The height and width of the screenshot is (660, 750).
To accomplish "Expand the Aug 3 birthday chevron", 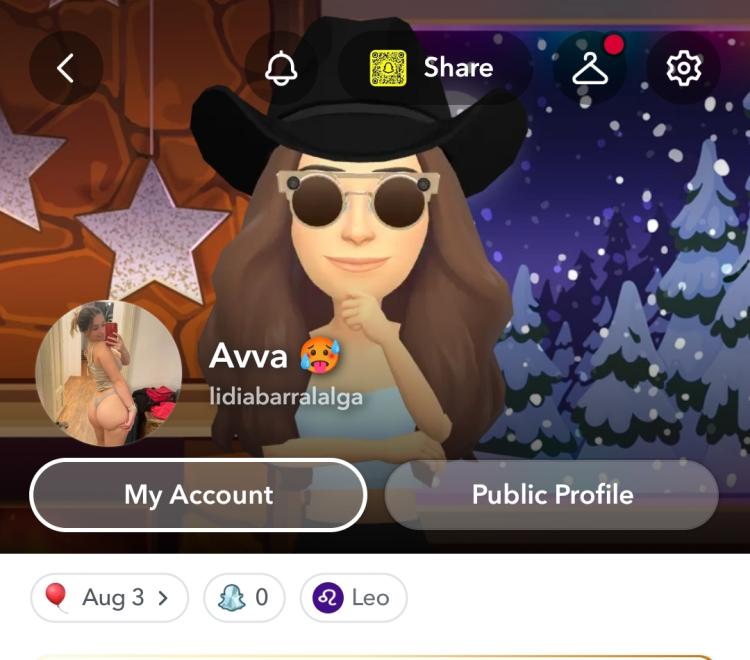I will [x=163, y=598].
